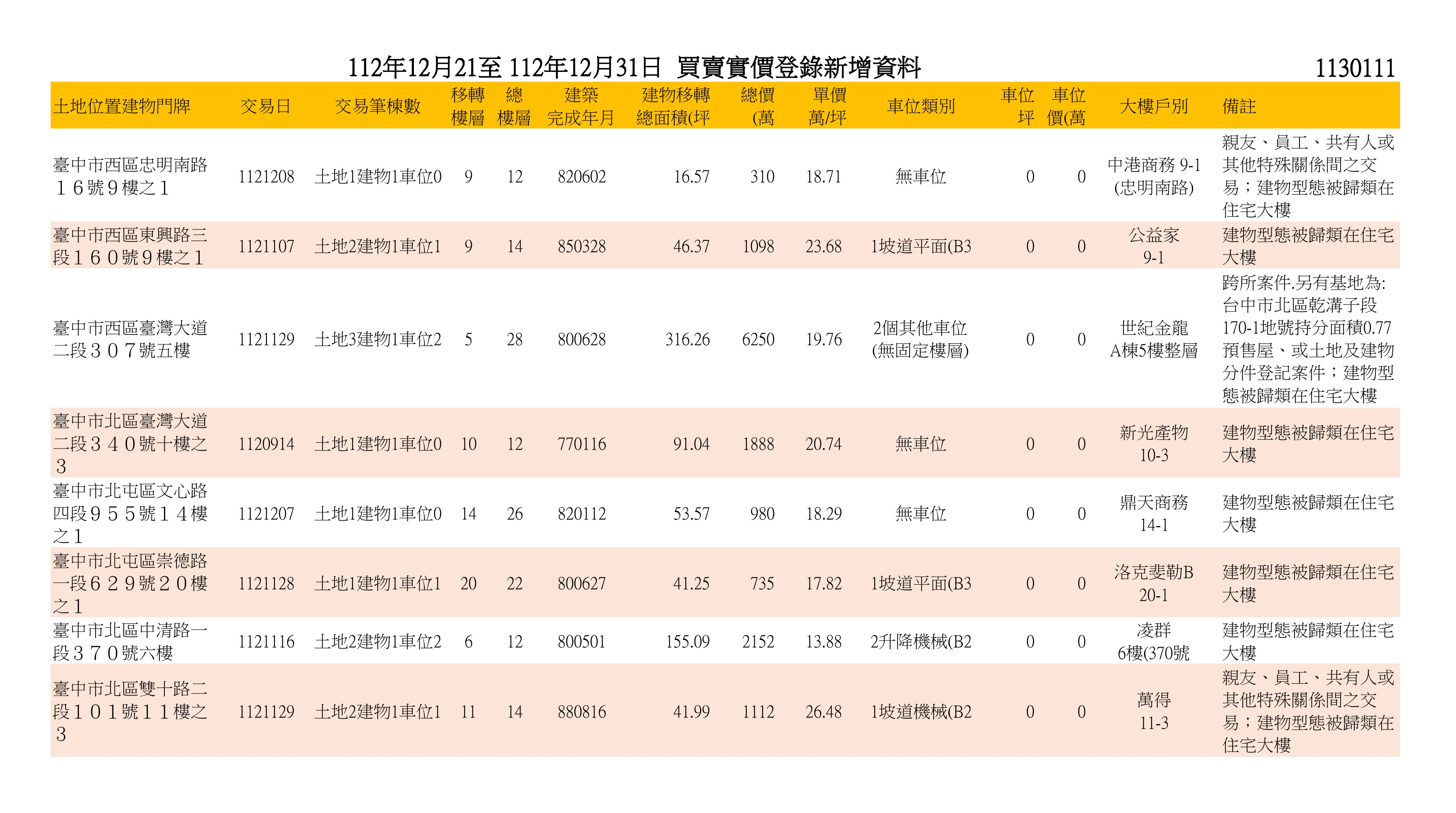The height and width of the screenshot is (813, 1456).
Task: Click transaction date 1121107
Action: tap(266, 247)
